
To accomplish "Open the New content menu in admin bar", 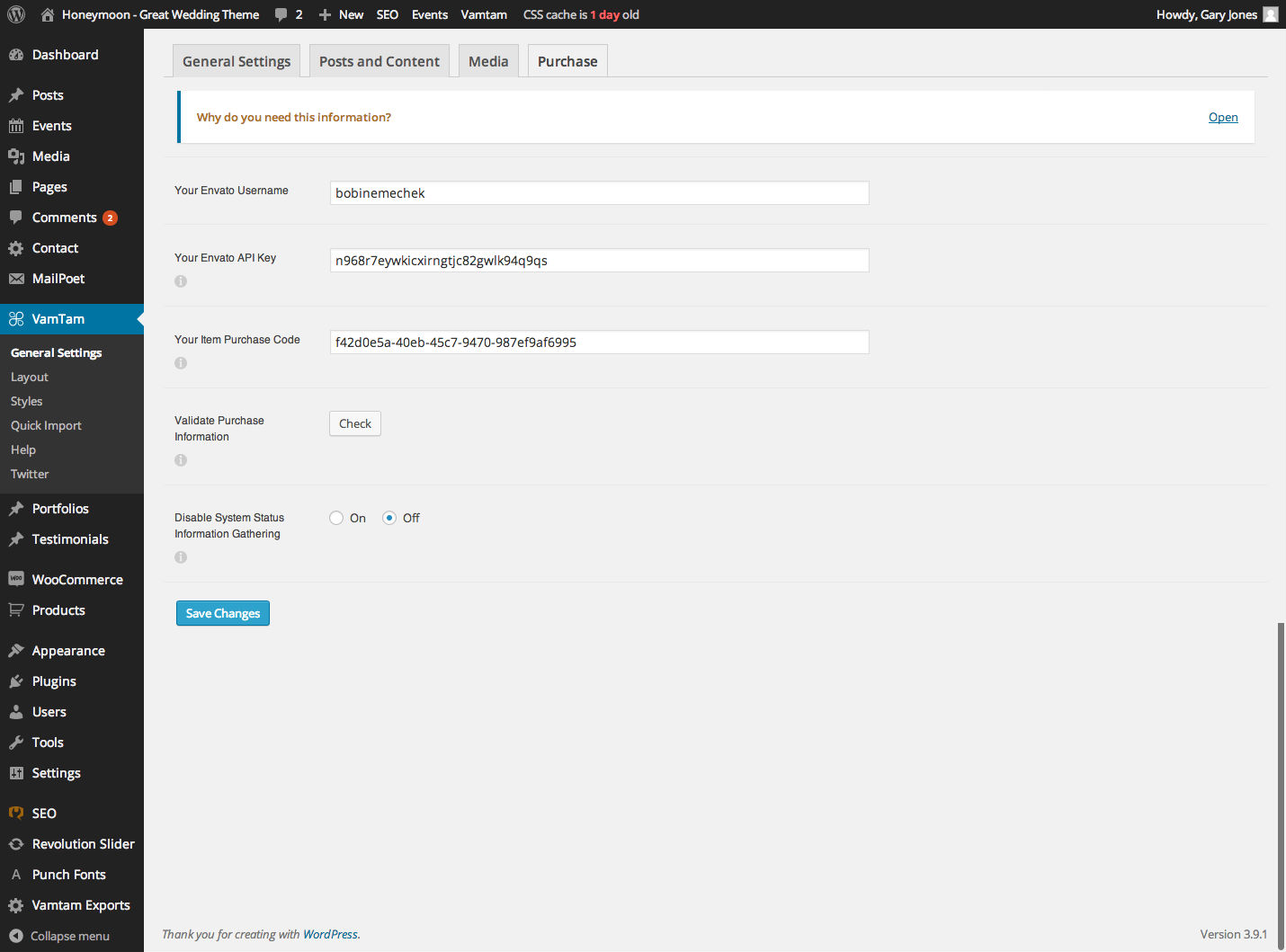I will click(x=342, y=14).
